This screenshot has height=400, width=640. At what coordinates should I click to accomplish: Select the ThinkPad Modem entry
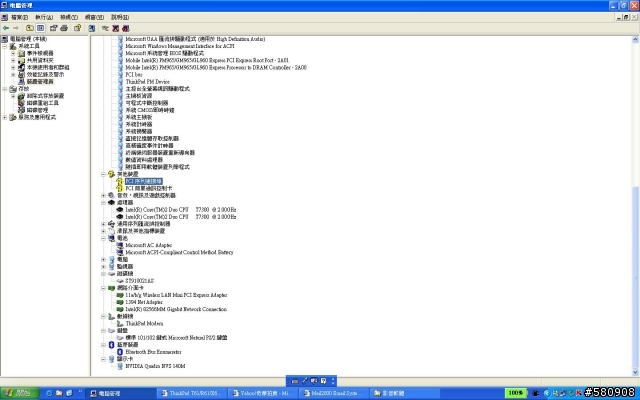[144, 324]
